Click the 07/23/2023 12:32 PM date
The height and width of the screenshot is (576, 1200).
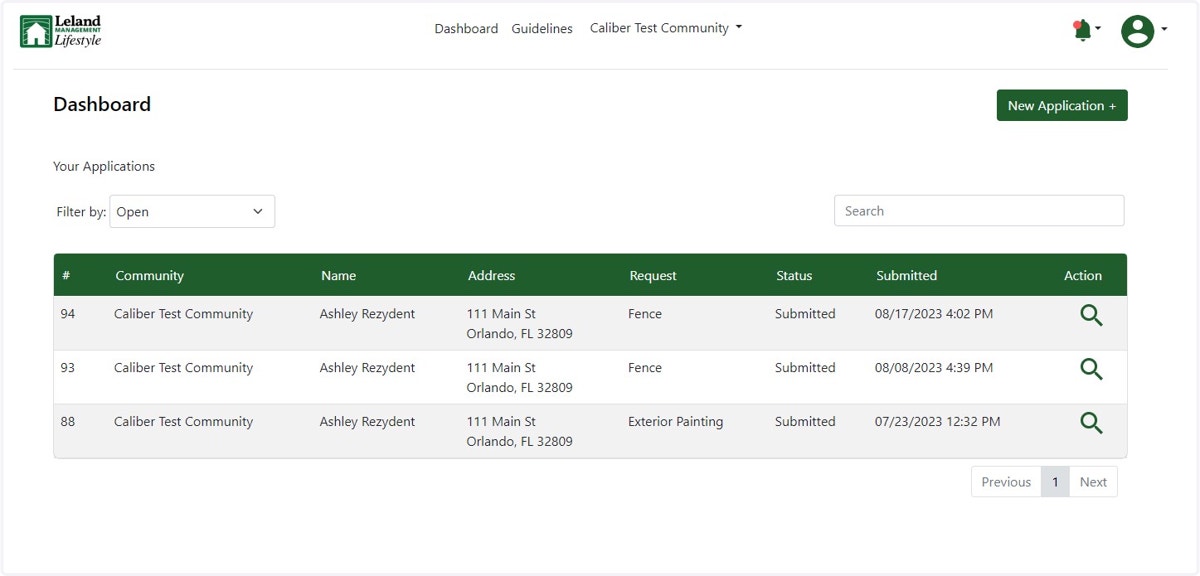pos(937,422)
